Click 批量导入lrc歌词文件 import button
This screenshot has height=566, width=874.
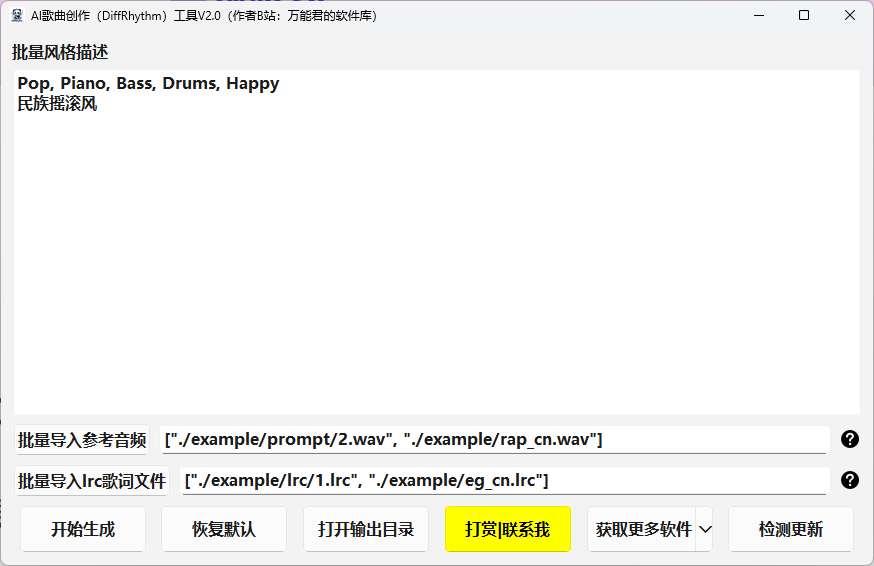[92, 481]
